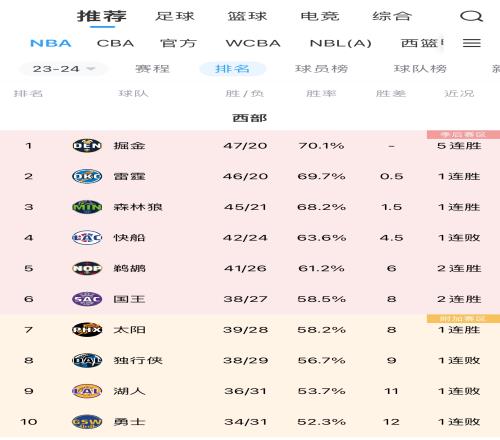Click the 快船 team name
This screenshot has height=440, width=500.
click(x=129, y=238)
